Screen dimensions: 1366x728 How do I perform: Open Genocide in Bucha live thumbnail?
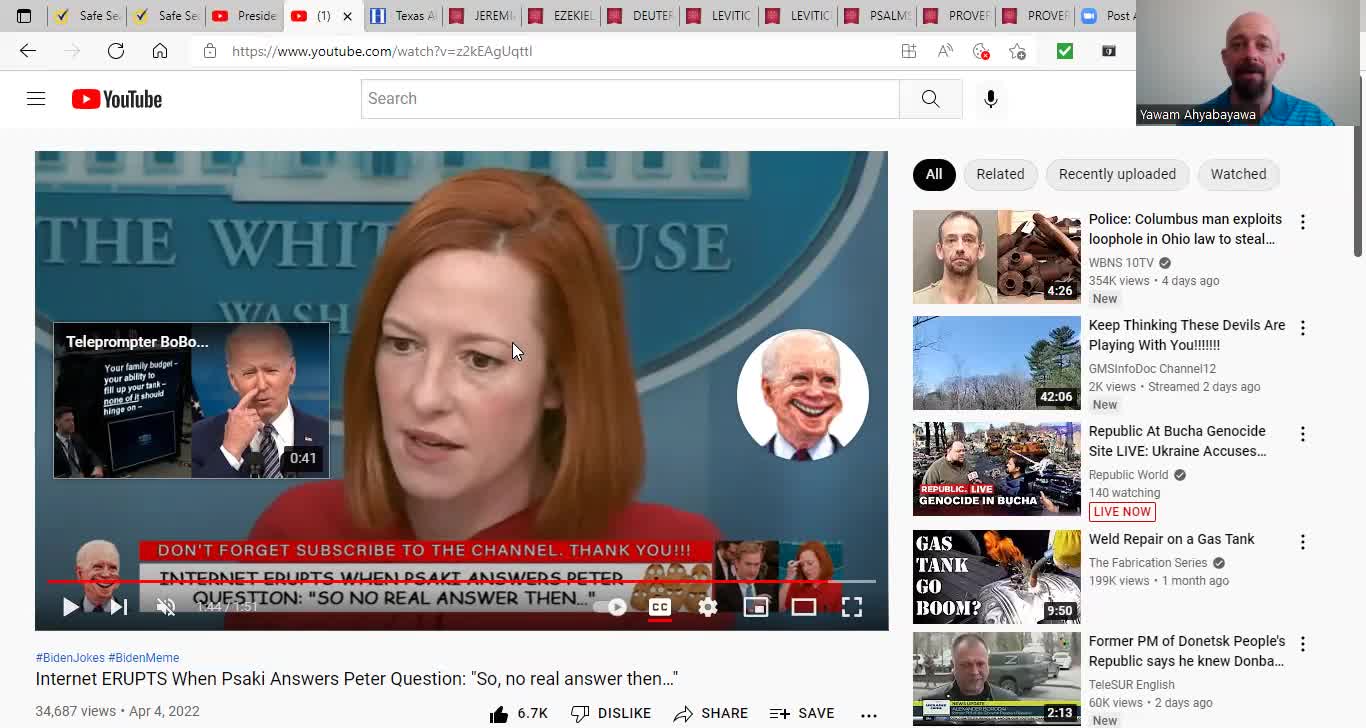tap(997, 469)
